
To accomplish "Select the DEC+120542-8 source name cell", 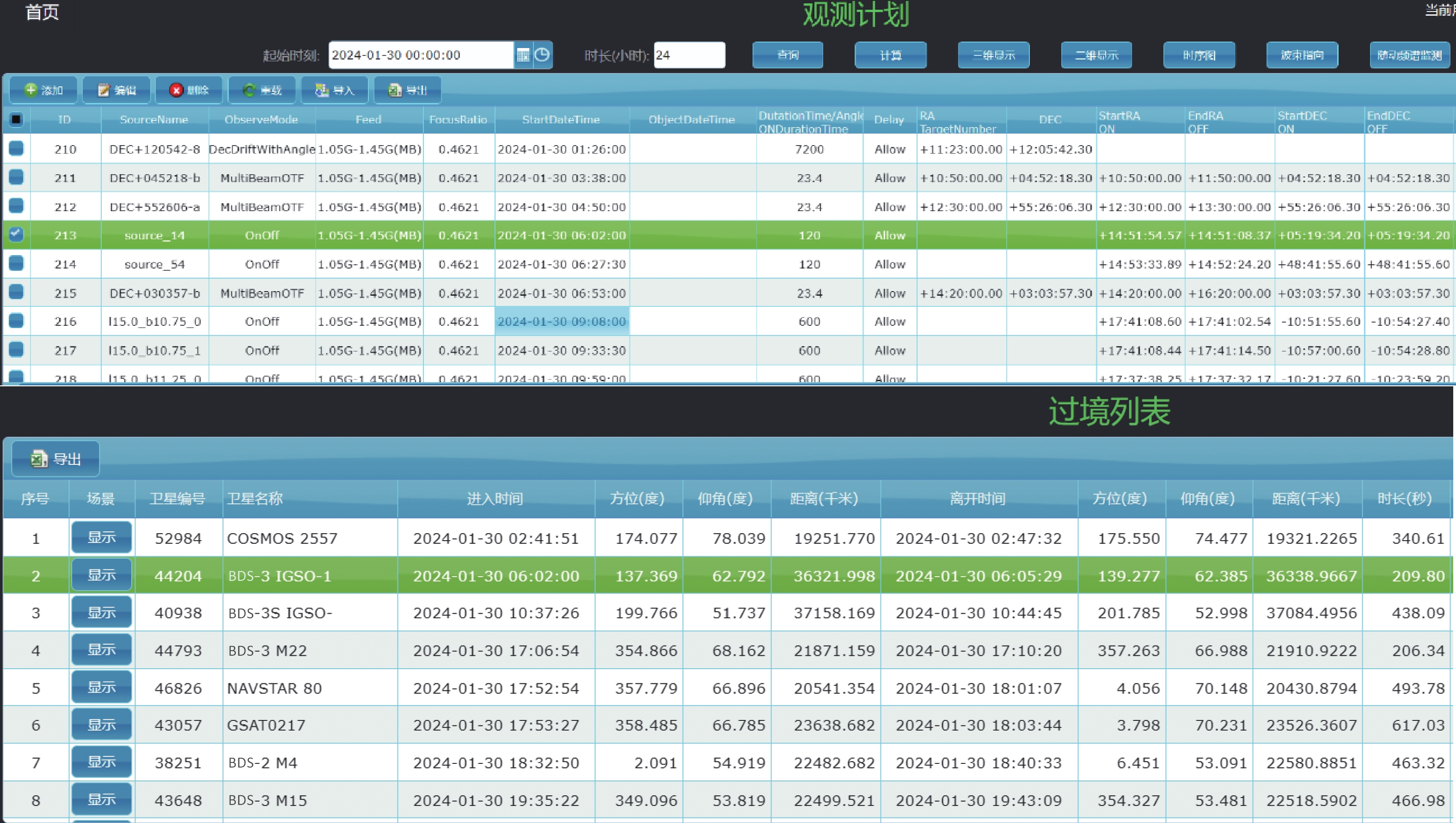I will (x=155, y=149).
